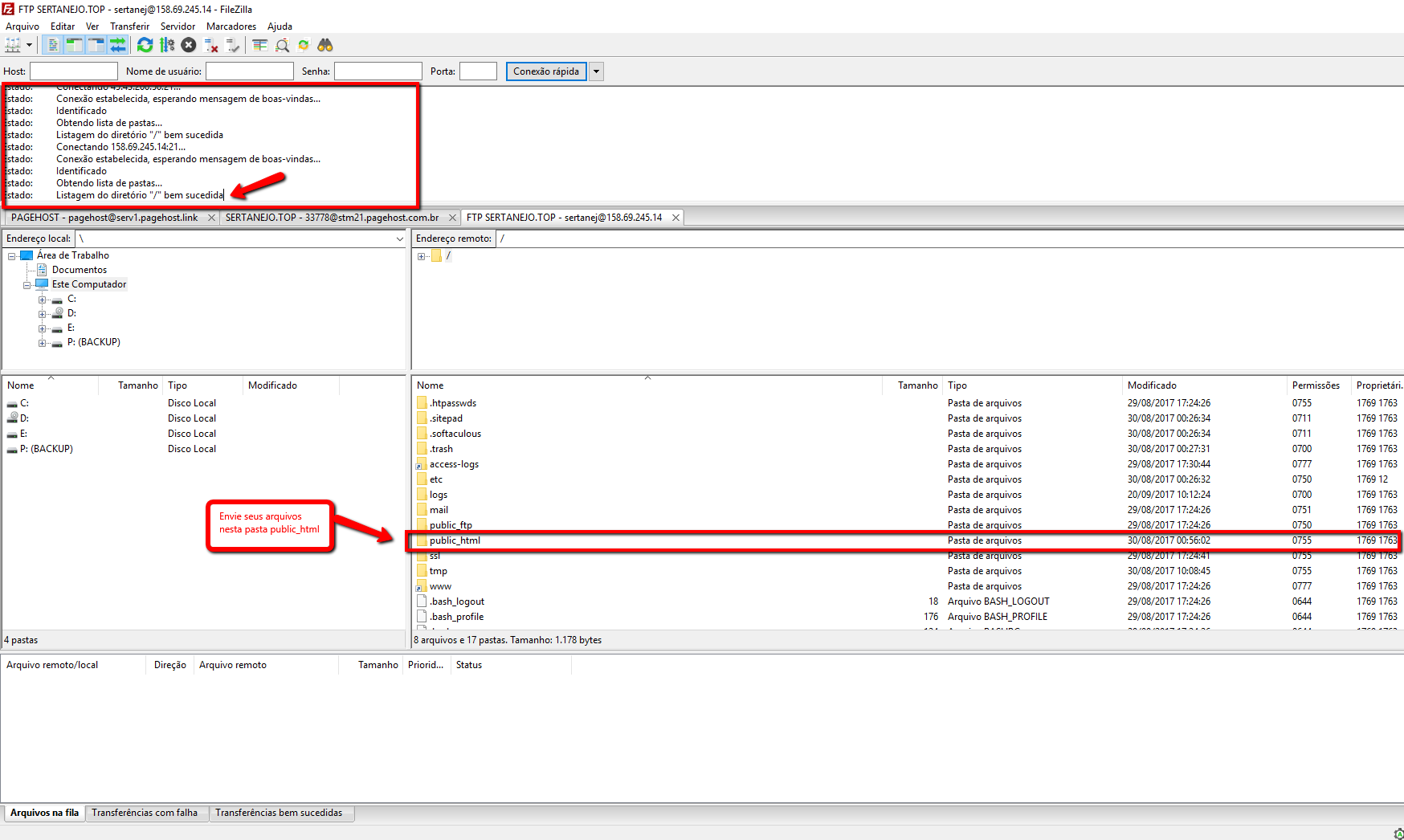Toggle message log display
Image resolution: width=1404 pixels, height=840 pixels.
(53, 45)
